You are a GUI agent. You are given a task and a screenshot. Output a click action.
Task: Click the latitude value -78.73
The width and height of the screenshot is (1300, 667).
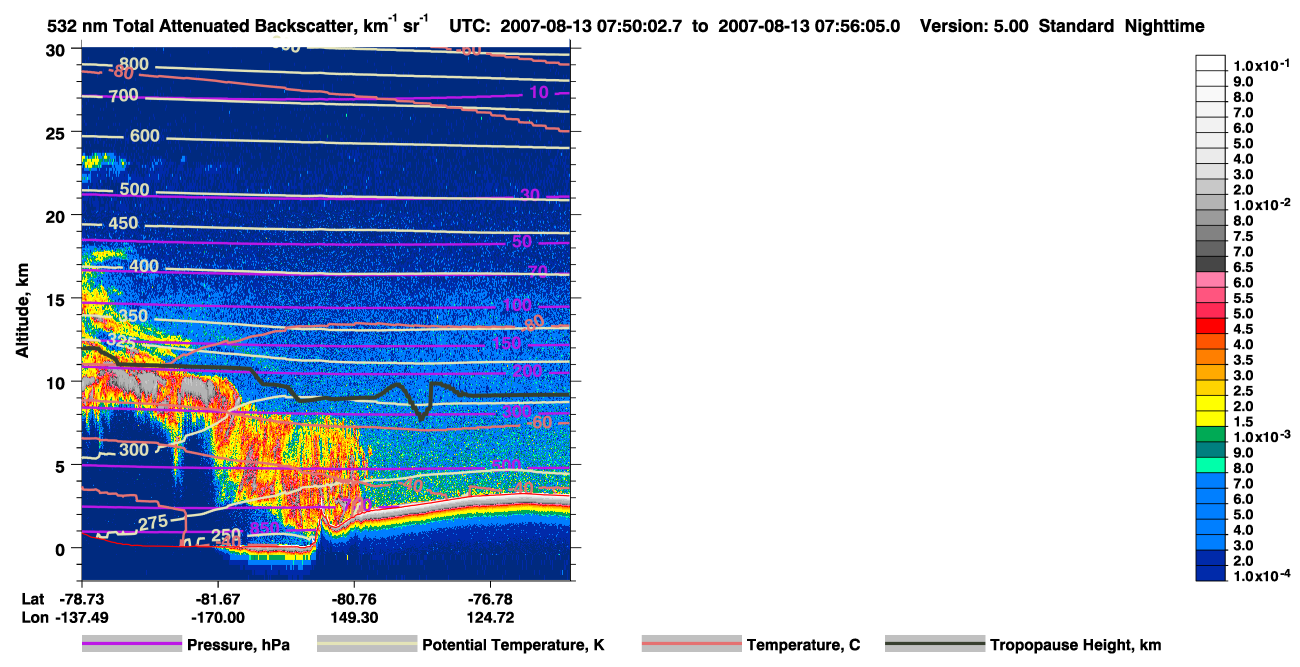click(x=80, y=598)
